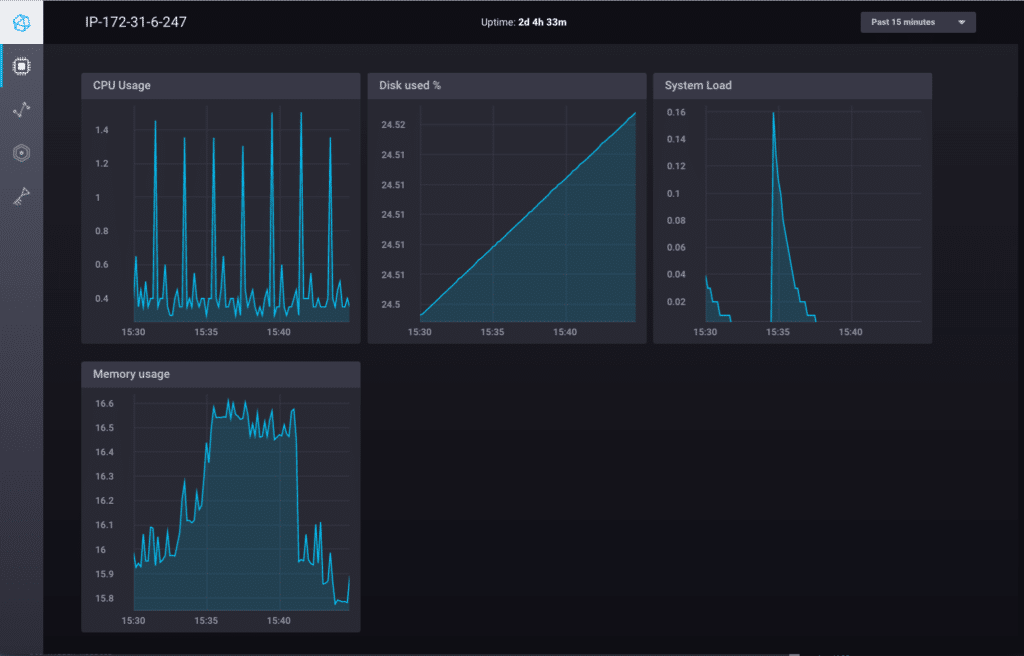Click the IP-172-31-6-247 host name title
This screenshot has height=656, width=1024.
coord(135,22)
